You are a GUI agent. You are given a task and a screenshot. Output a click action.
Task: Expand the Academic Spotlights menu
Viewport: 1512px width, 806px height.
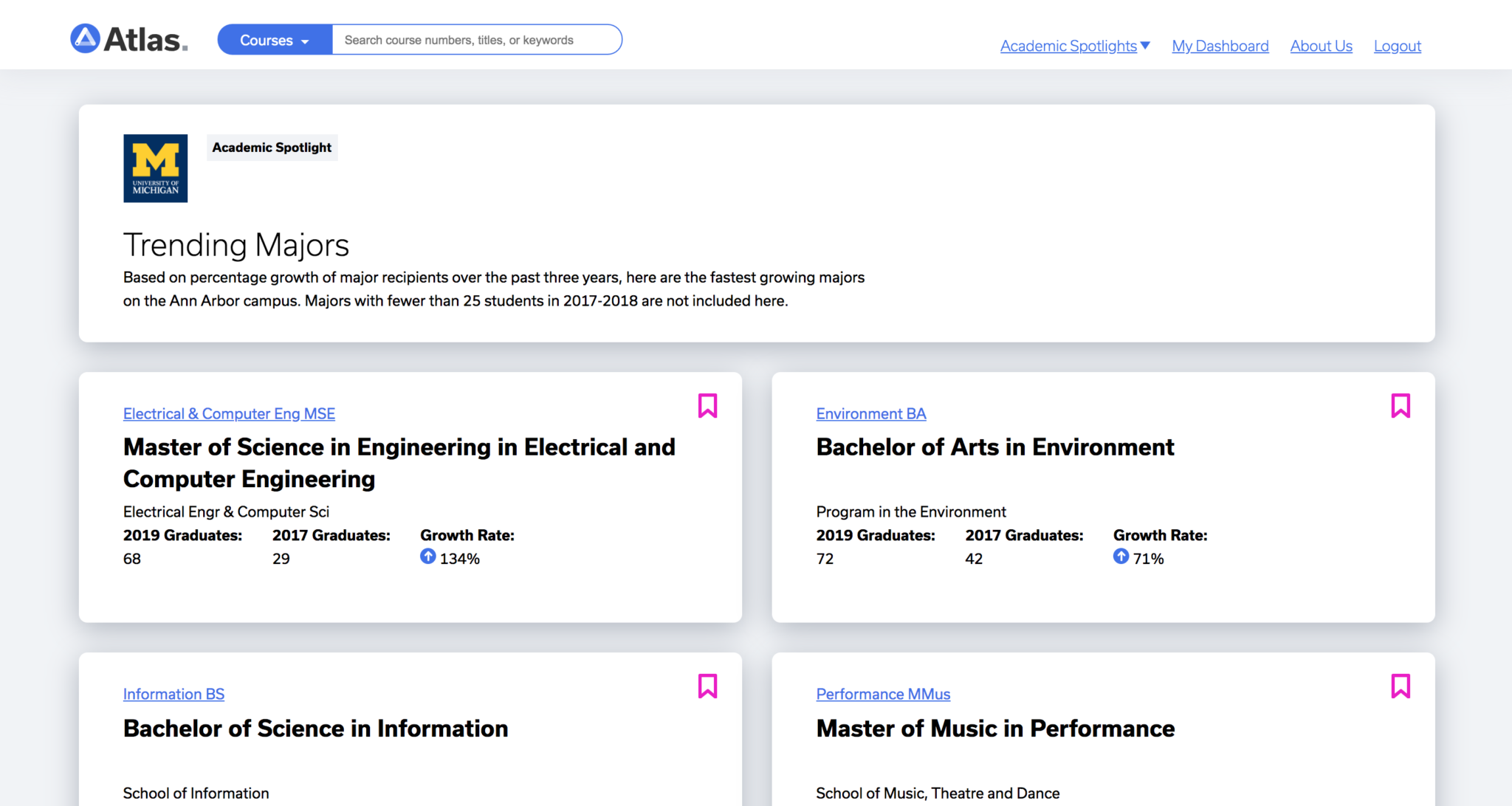click(1068, 45)
